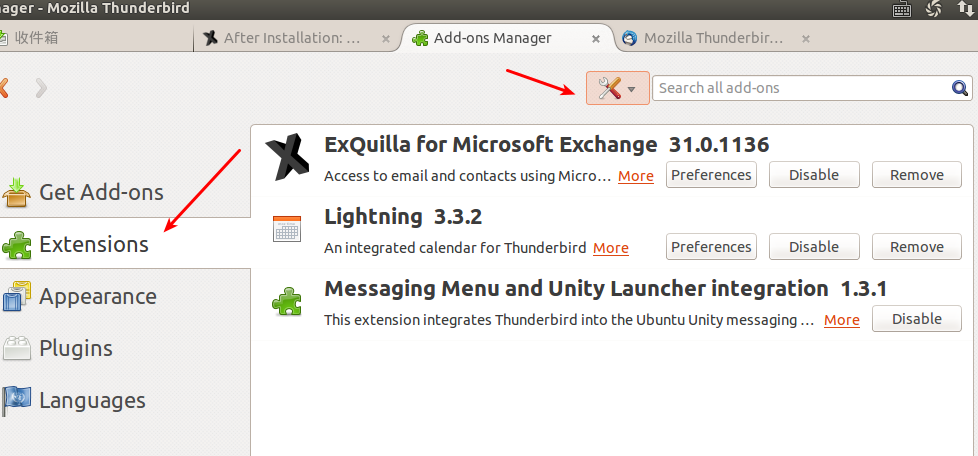This screenshot has width=978, height=456.
Task: Click the After Installation tab X icon
Action: (211, 38)
